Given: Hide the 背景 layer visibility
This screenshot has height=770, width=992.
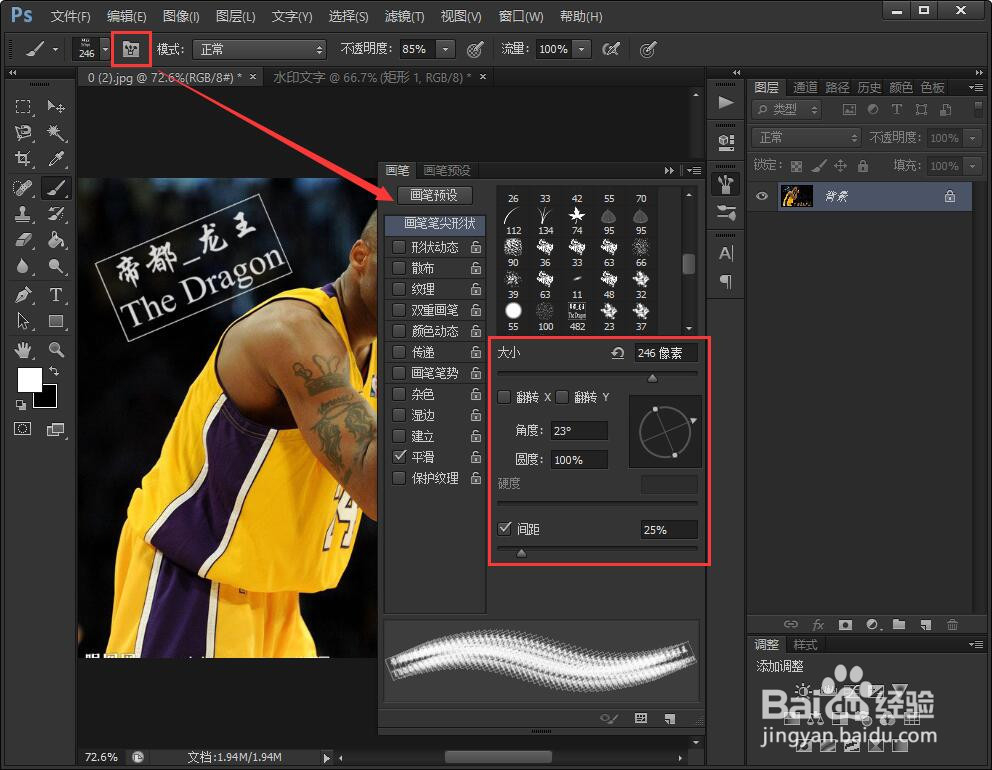Looking at the screenshot, I should pos(762,196).
